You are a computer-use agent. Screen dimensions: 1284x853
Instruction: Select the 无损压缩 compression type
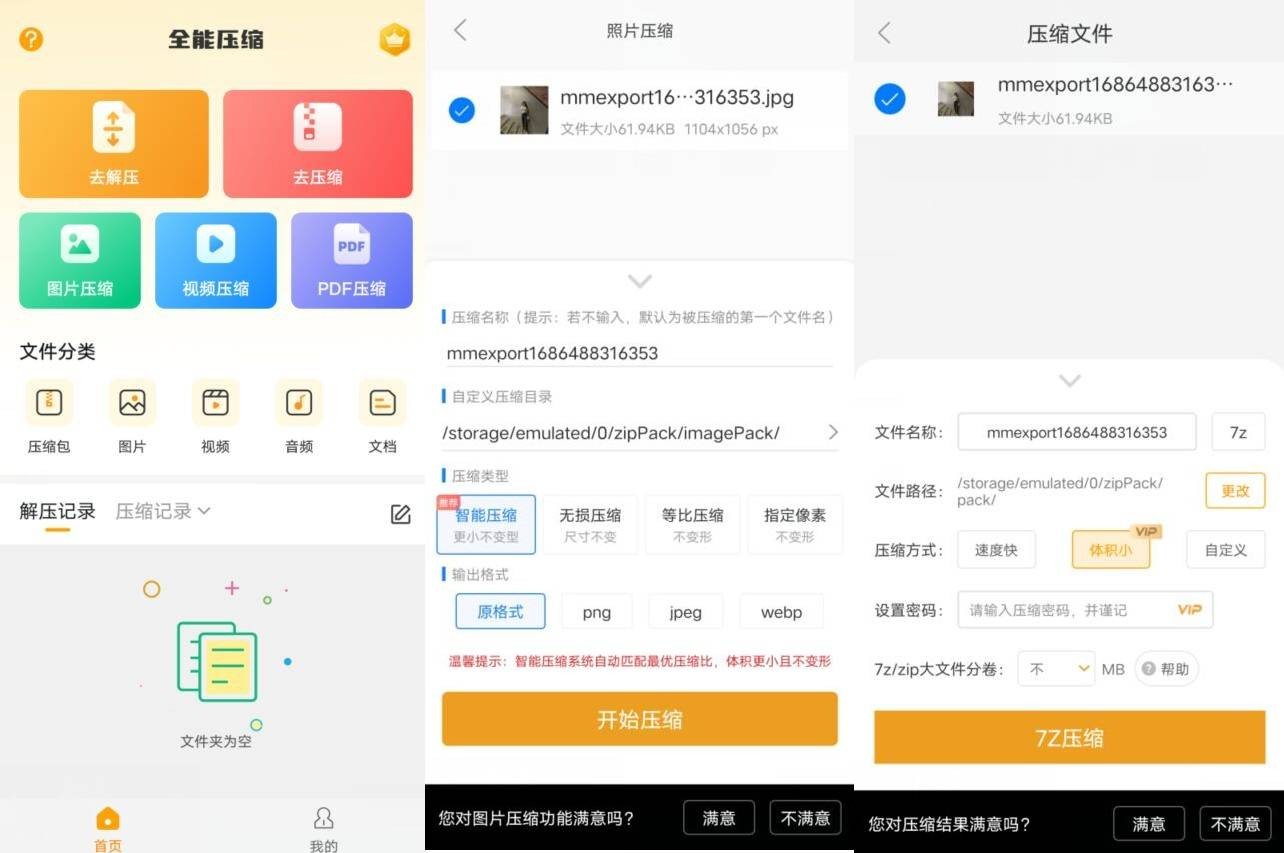[x=590, y=524]
